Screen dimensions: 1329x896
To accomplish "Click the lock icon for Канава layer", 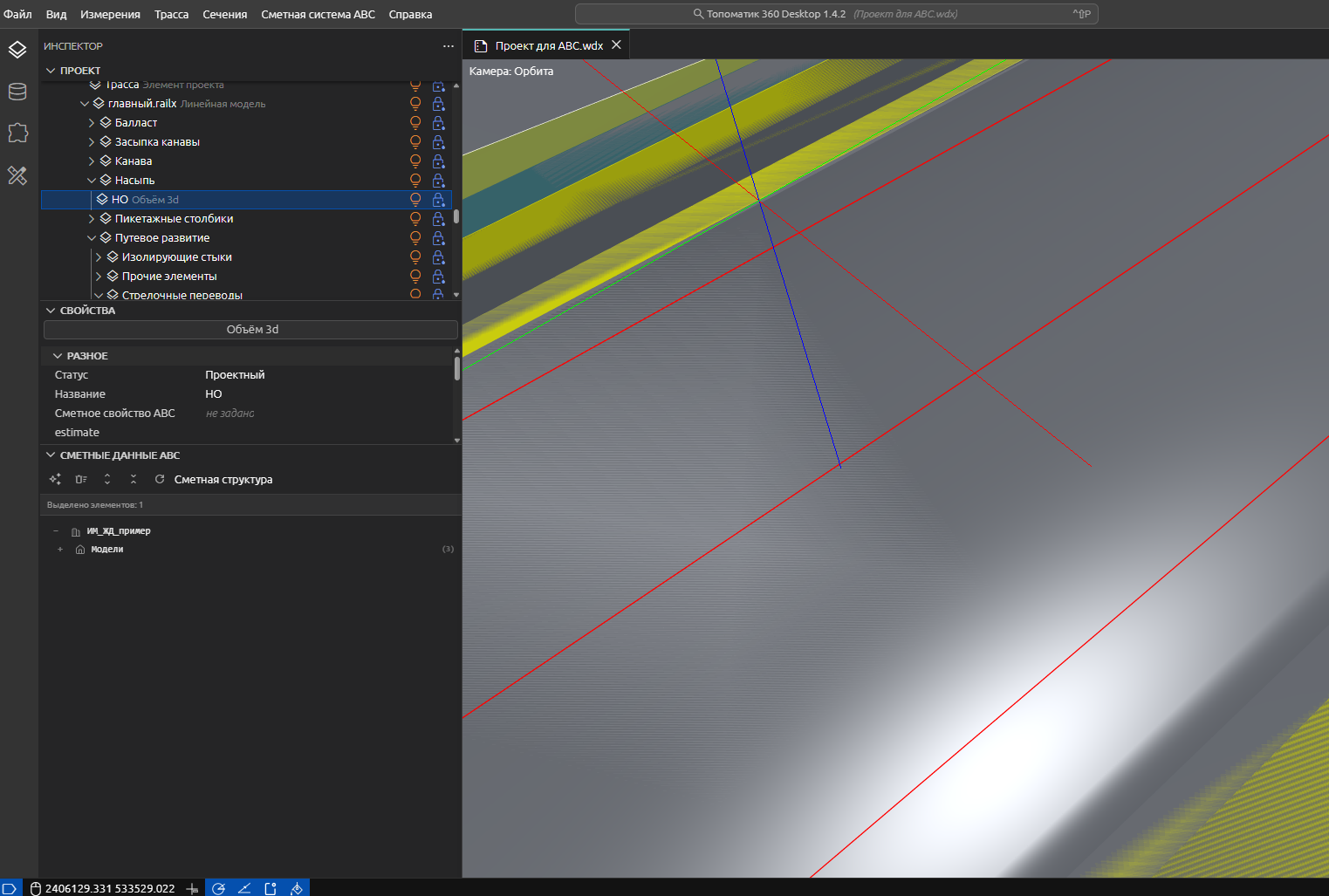I will (438, 161).
